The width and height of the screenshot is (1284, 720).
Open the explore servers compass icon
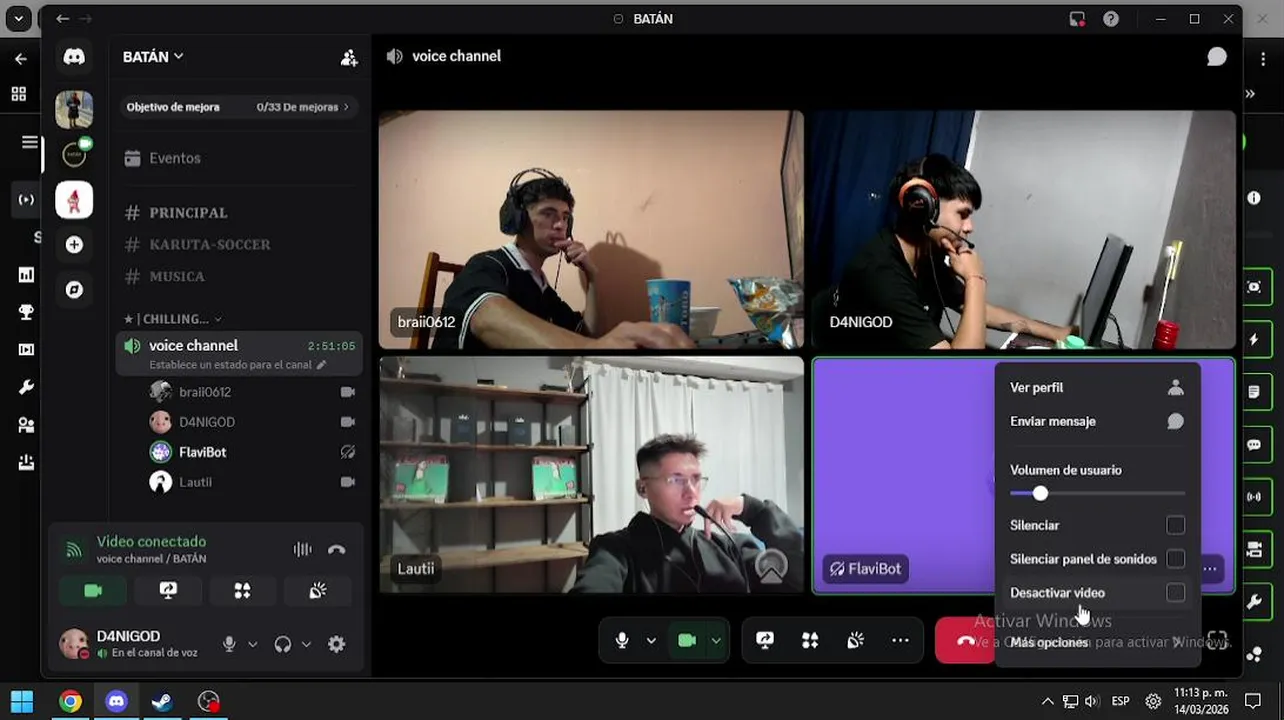[74, 289]
